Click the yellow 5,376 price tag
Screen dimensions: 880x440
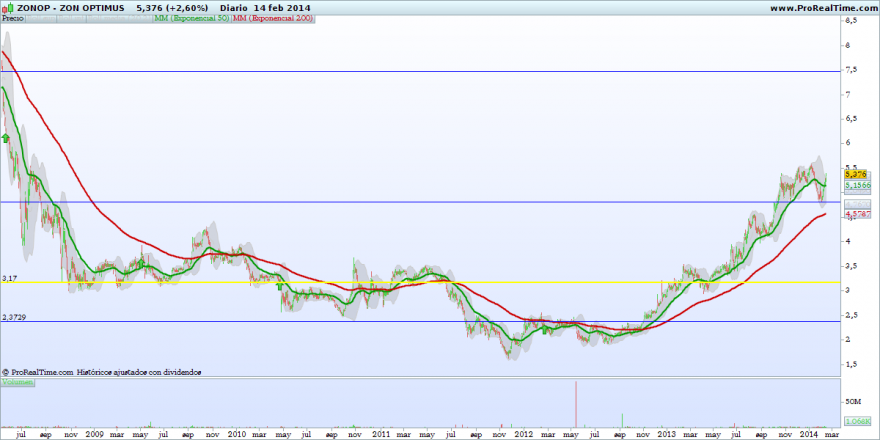pos(856,174)
